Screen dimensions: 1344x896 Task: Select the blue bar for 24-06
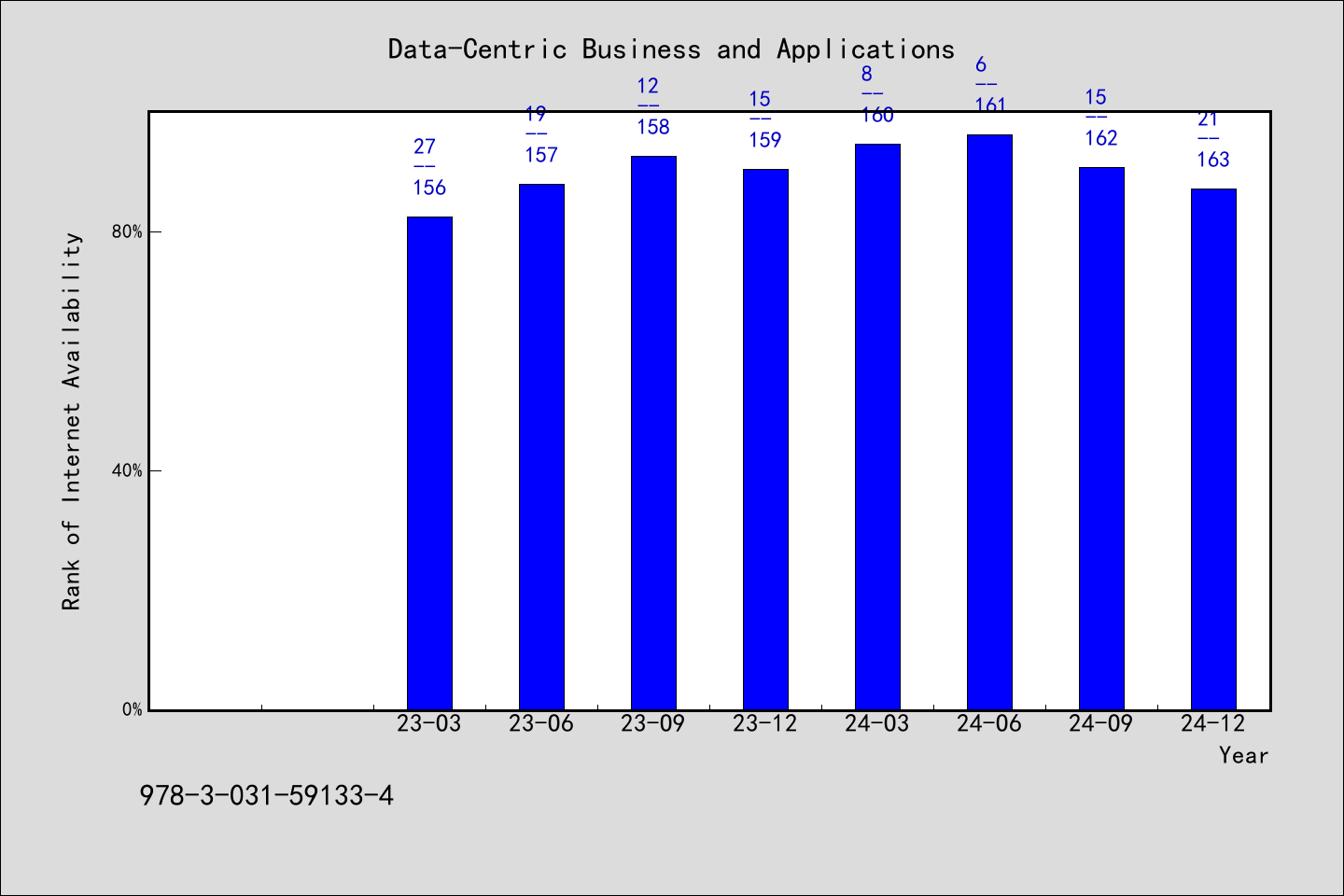coord(989,422)
